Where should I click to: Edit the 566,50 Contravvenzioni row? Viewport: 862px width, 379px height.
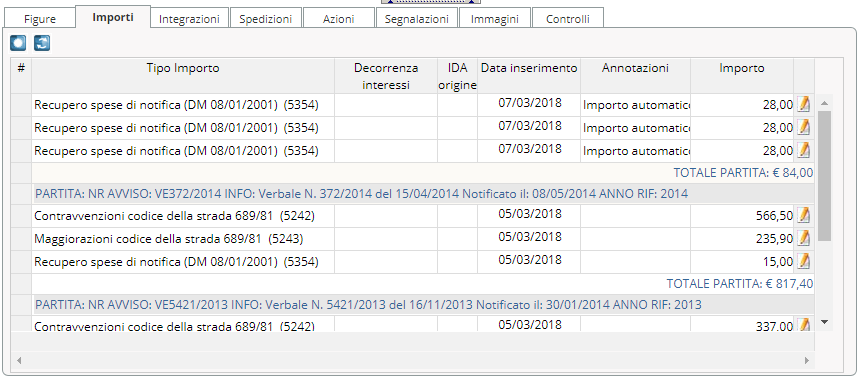coord(804,215)
